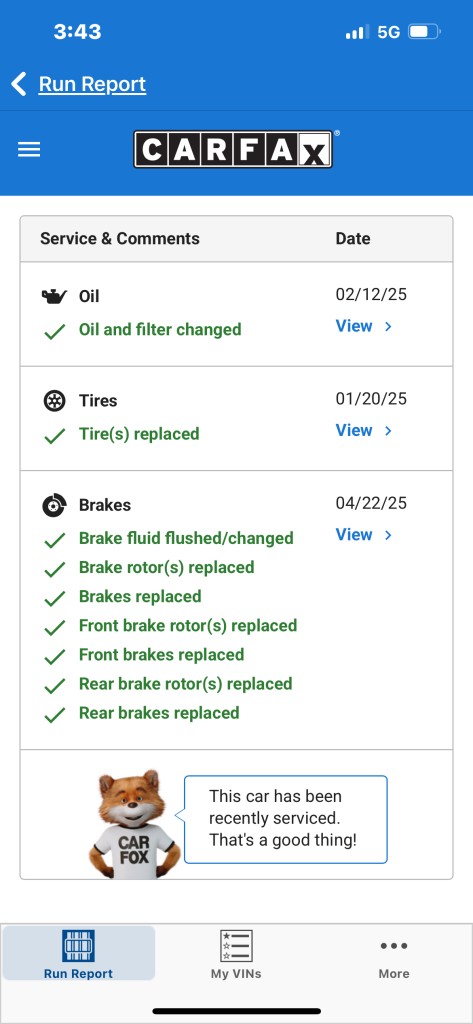The image size is (473, 1024).
Task: Follow the Run Report back link
Action: click(92, 84)
